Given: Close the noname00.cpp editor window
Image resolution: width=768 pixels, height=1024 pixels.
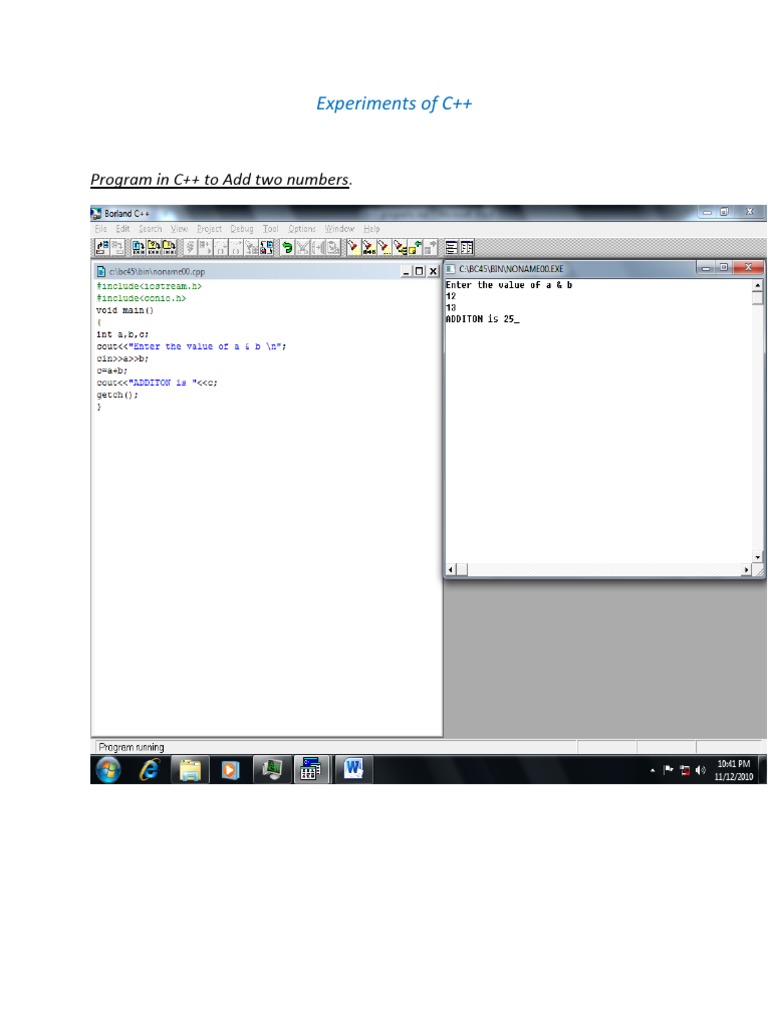Looking at the screenshot, I should (x=433, y=271).
